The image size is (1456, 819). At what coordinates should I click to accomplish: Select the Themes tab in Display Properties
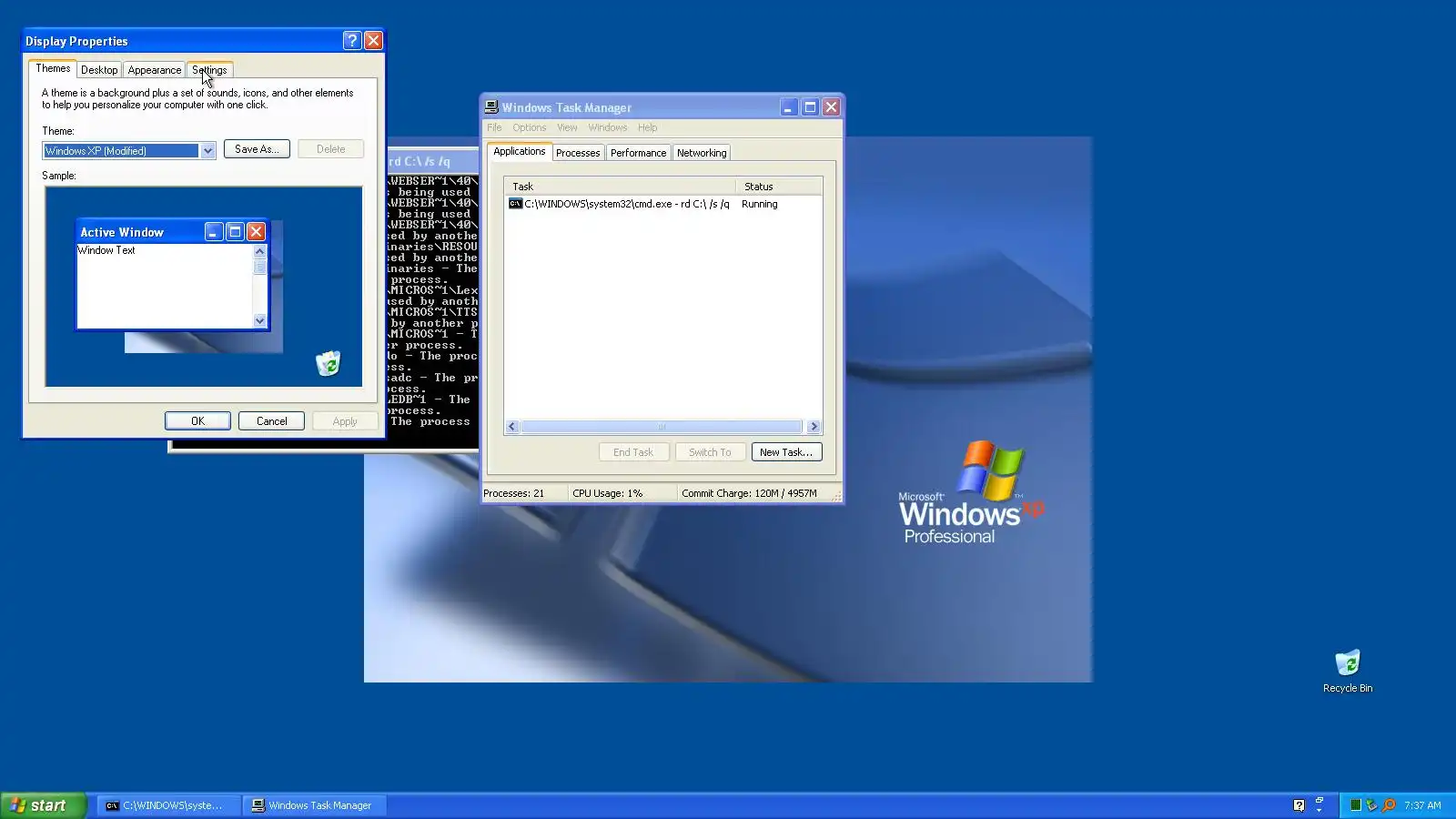(53, 68)
